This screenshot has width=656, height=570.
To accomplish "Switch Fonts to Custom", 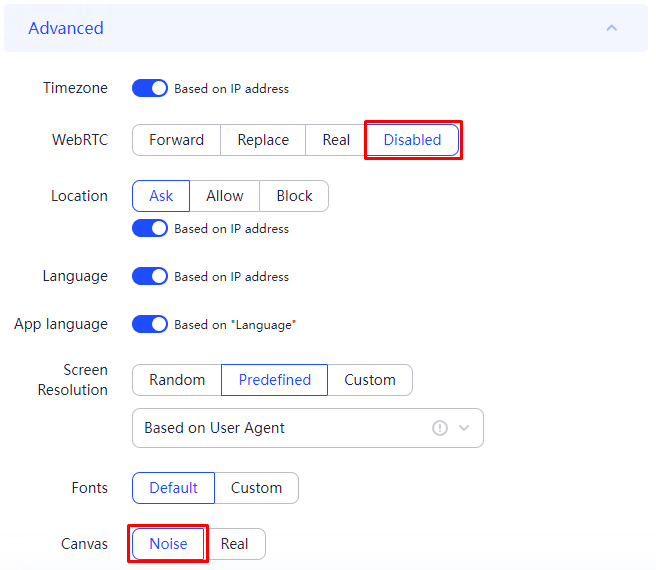I will 256,488.
